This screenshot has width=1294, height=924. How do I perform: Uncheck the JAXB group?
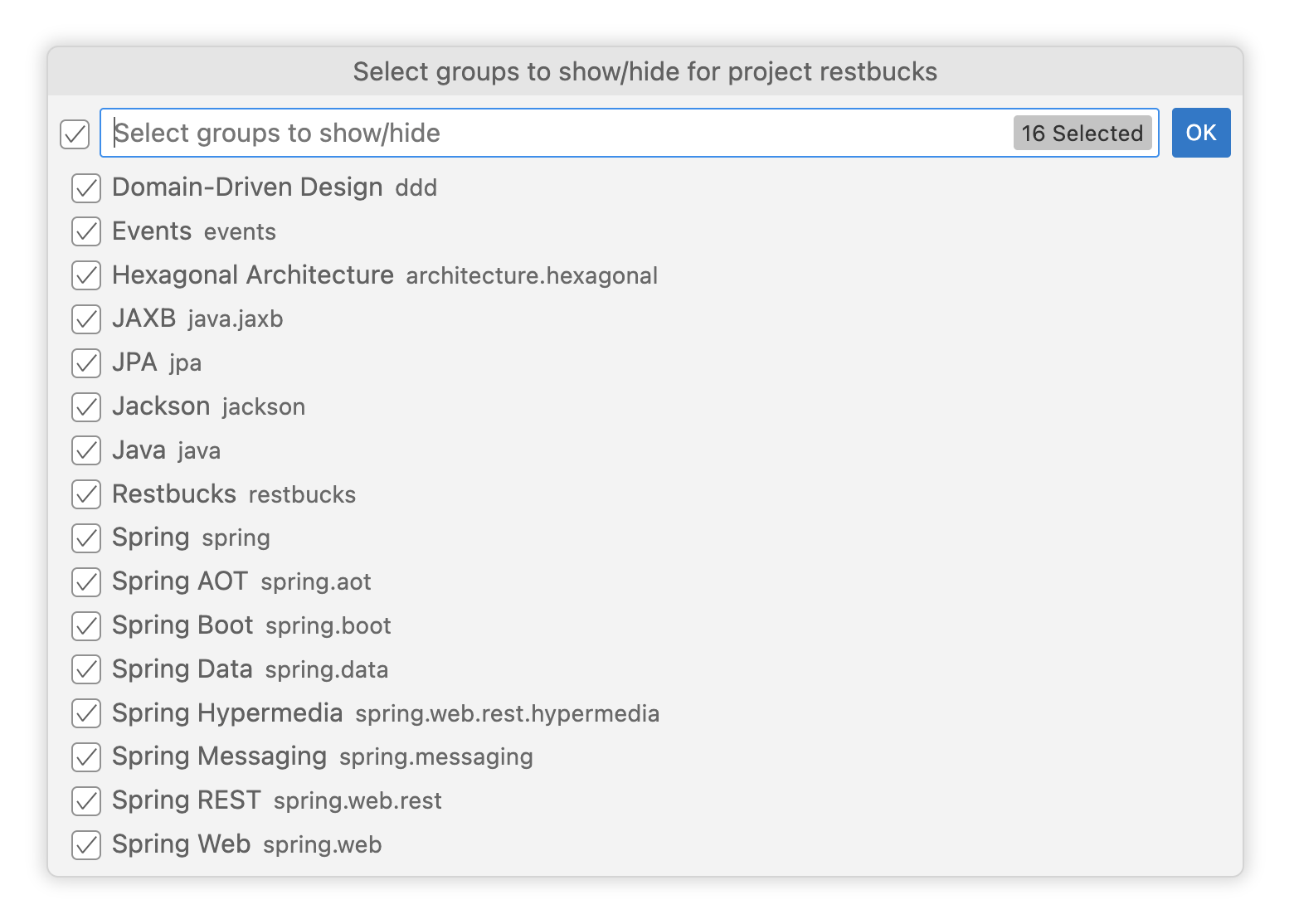pos(86,319)
